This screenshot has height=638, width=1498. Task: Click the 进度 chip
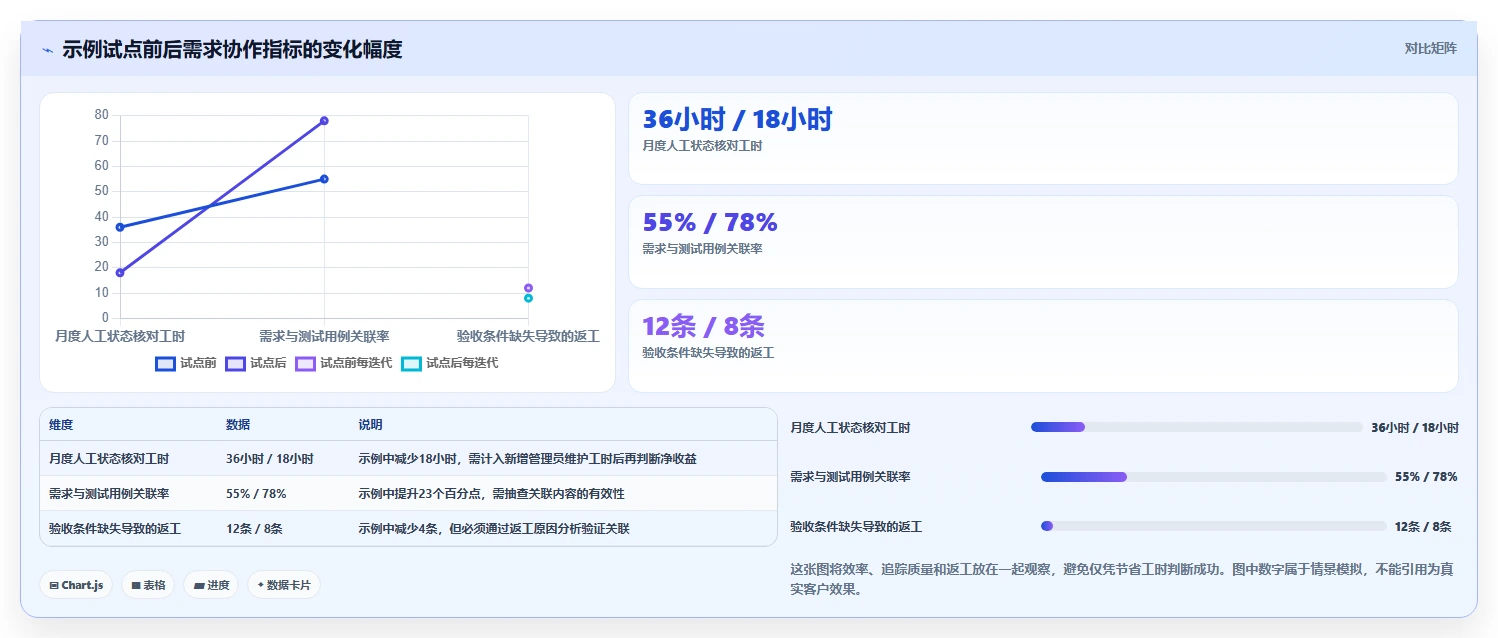211,585
